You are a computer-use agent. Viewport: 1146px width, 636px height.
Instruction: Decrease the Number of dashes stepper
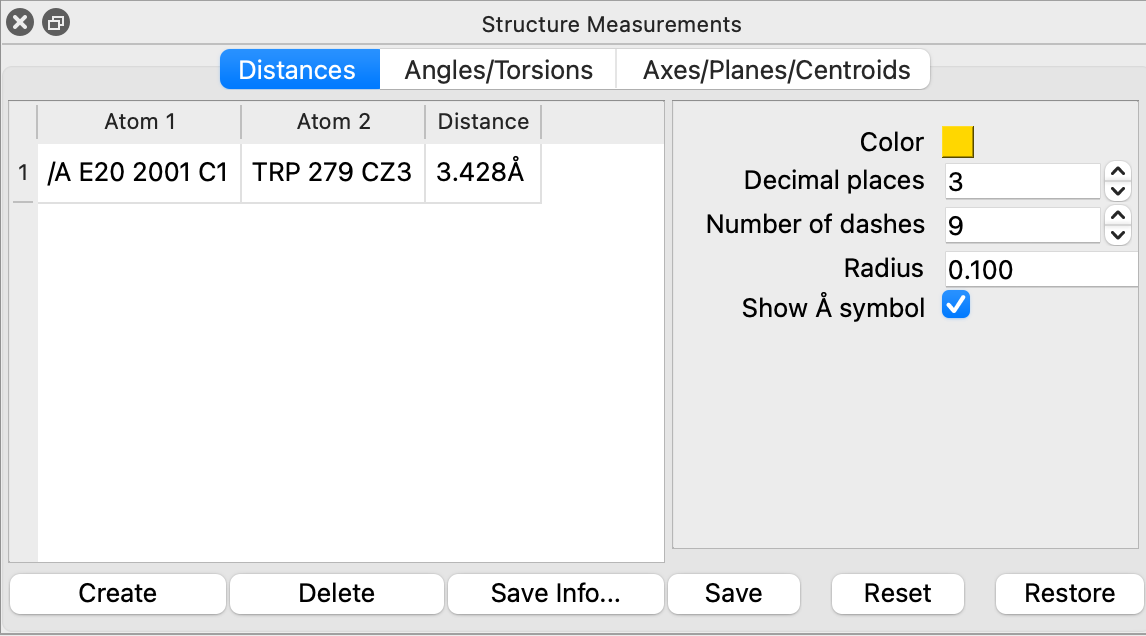click(x=1118, y=234)
